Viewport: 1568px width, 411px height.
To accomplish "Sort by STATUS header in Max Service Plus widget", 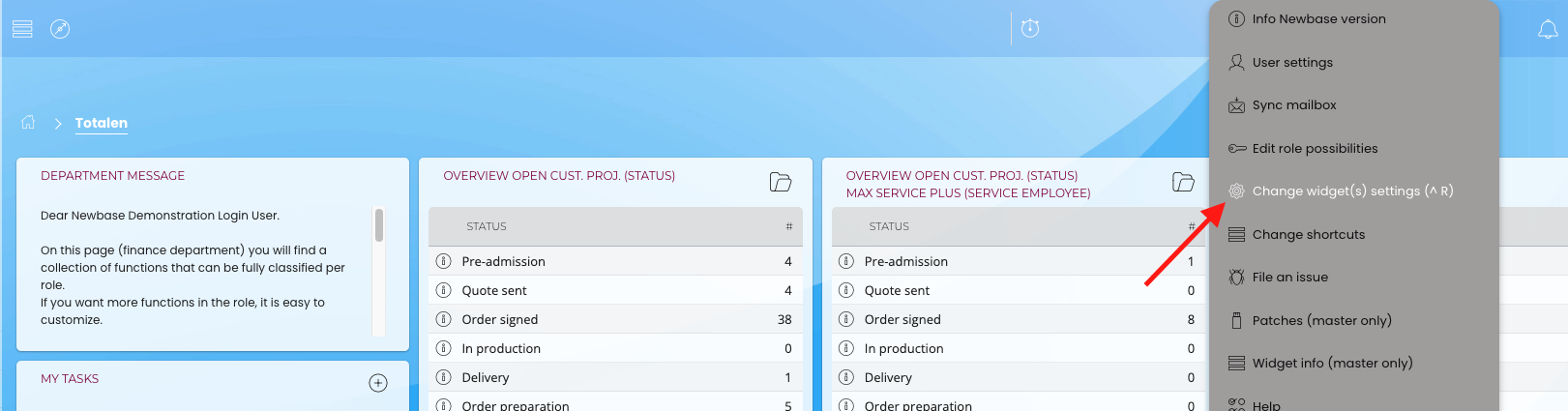I will click(x=889, y=226).
